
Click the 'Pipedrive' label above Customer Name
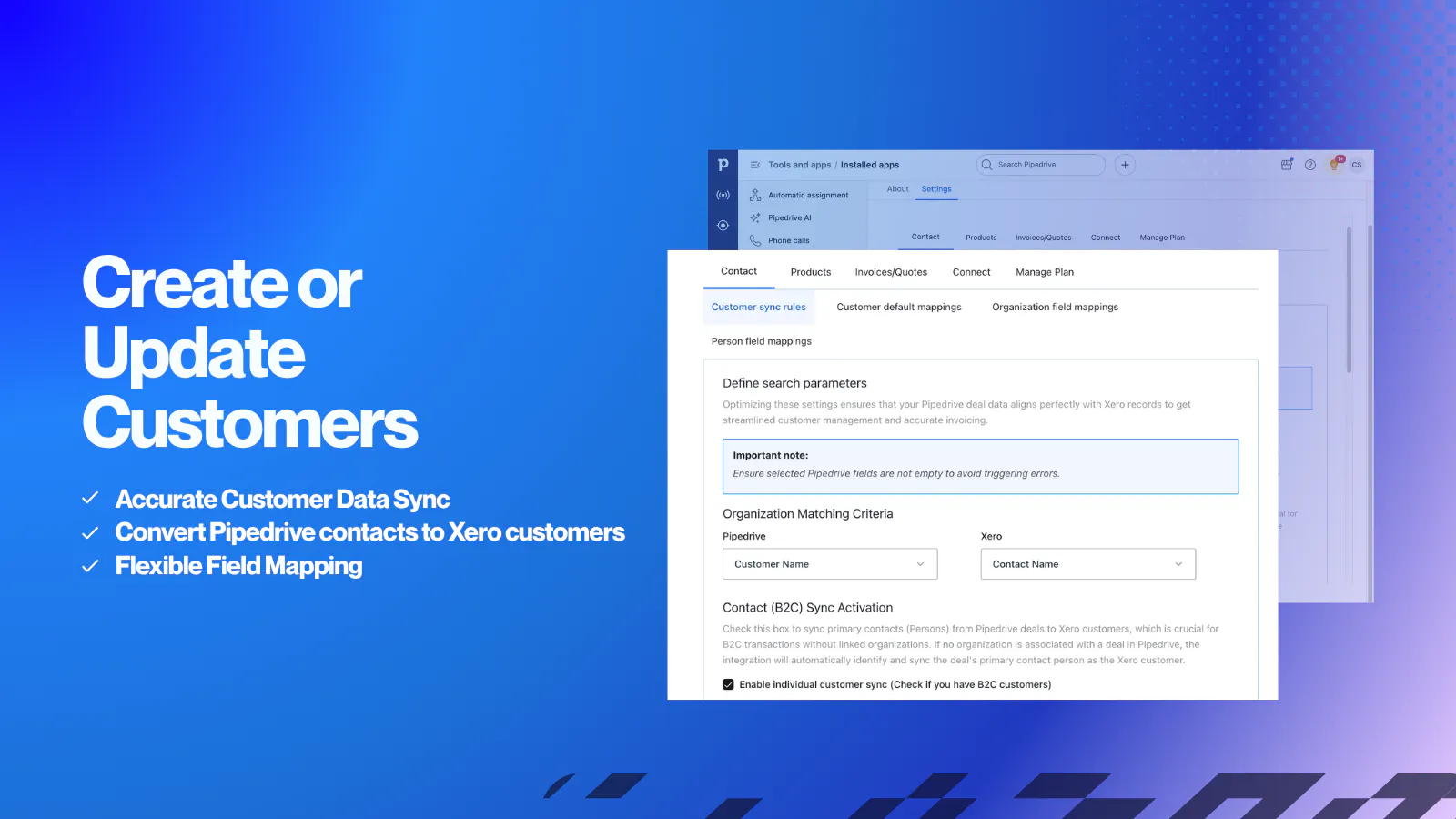click(x=744, y=536)
